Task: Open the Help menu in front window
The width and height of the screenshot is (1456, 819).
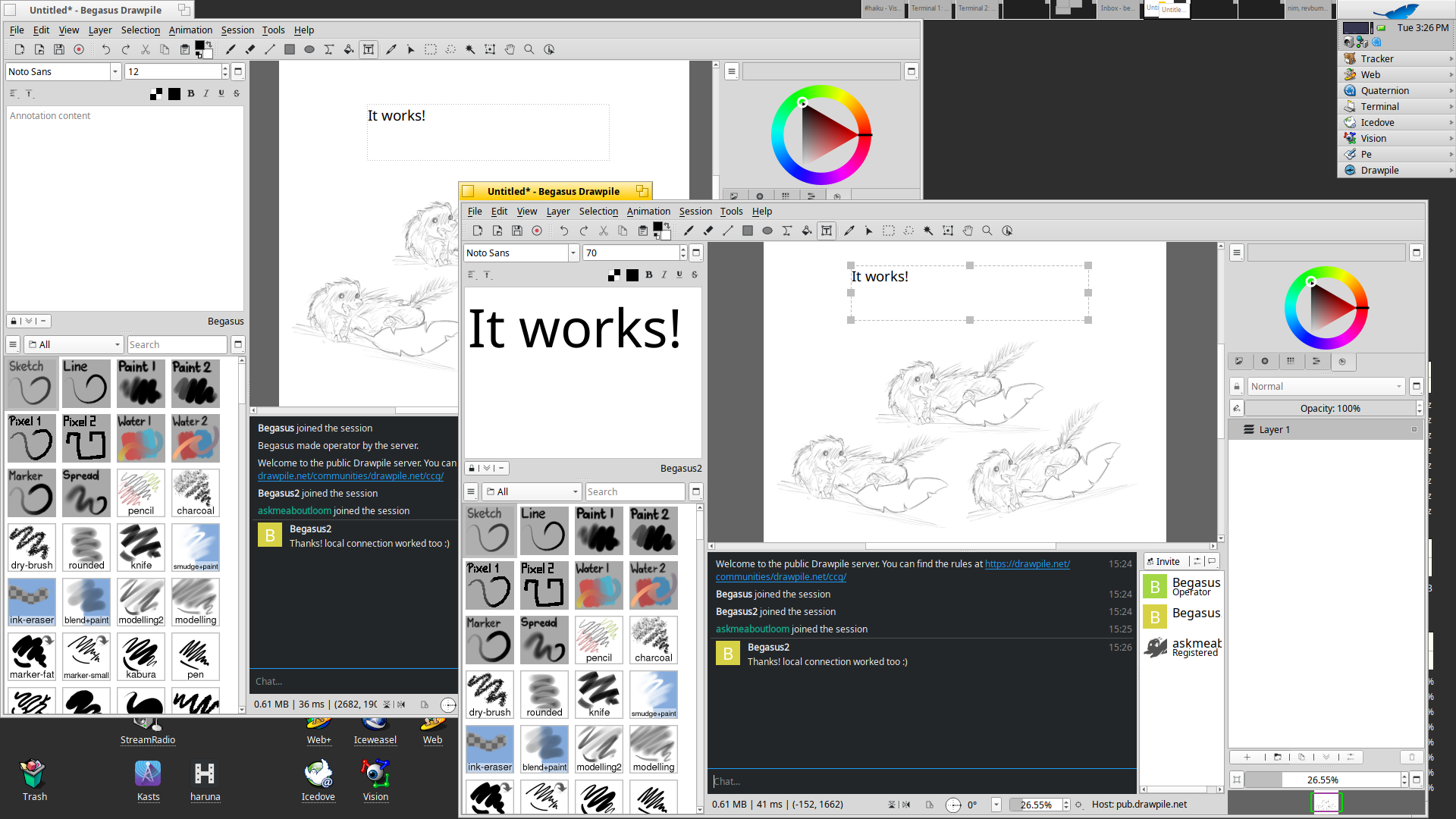Action: pos(762,212)
